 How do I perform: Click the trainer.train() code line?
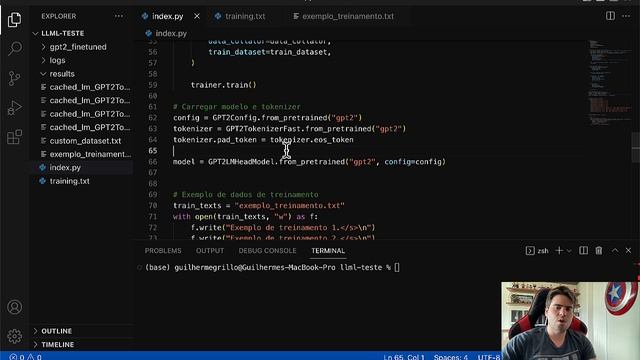[x=224, y=85]
